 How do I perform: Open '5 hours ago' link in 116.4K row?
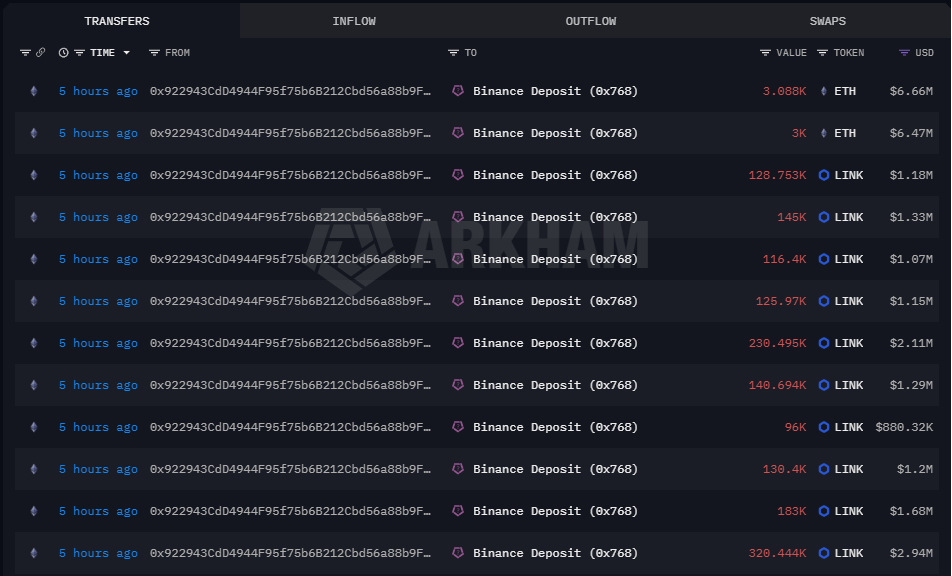[98, 259]
